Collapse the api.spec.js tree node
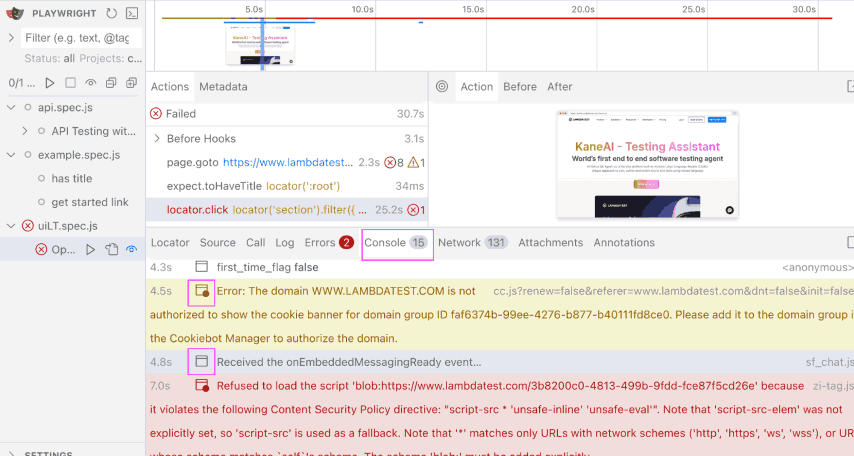The width and height of the screenshot is (854, 456). (11, 107)
